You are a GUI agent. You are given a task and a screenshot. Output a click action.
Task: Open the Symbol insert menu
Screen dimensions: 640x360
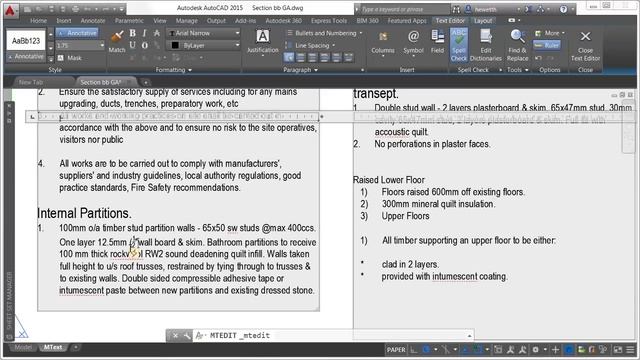(x=413, y=42)
